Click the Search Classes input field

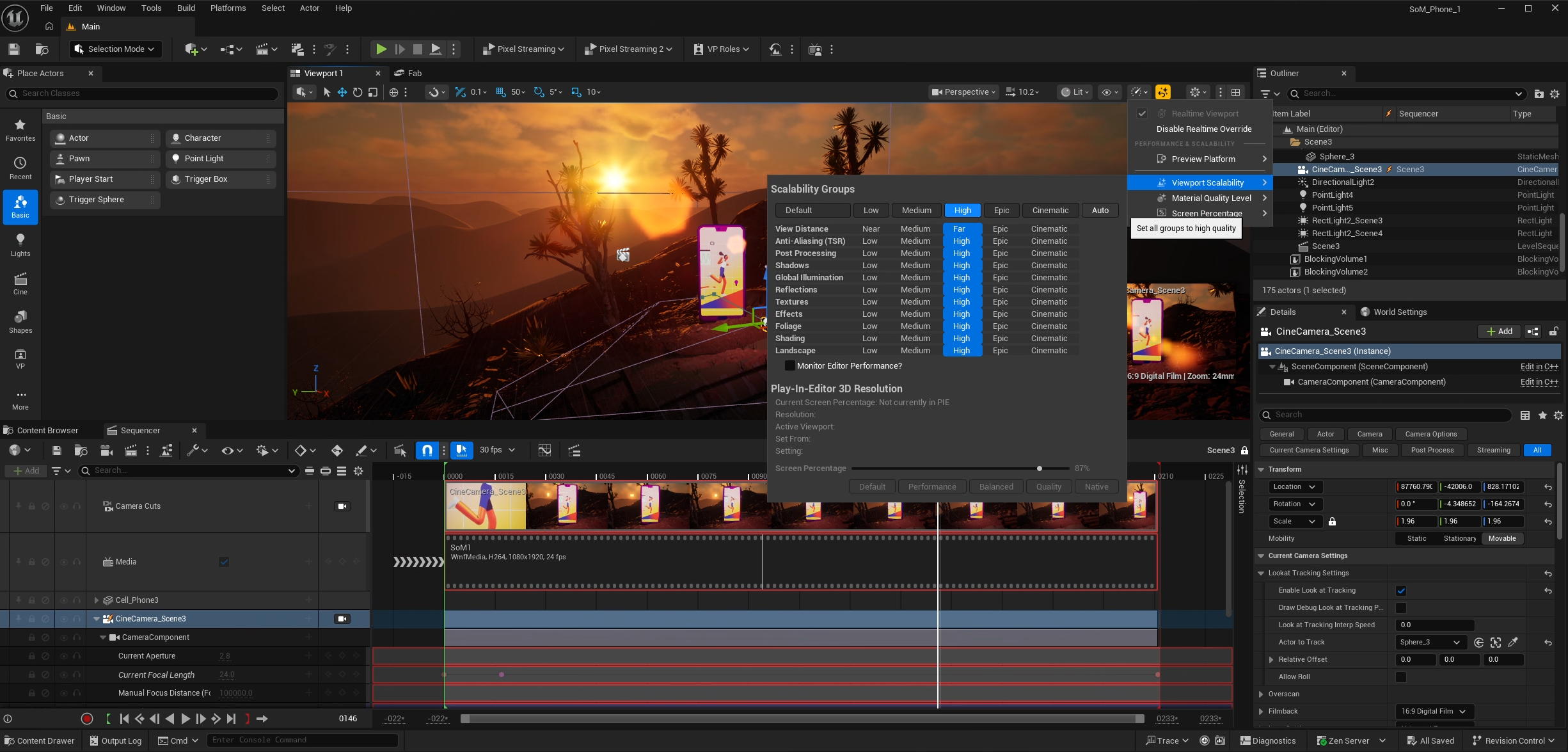[142, 94]
